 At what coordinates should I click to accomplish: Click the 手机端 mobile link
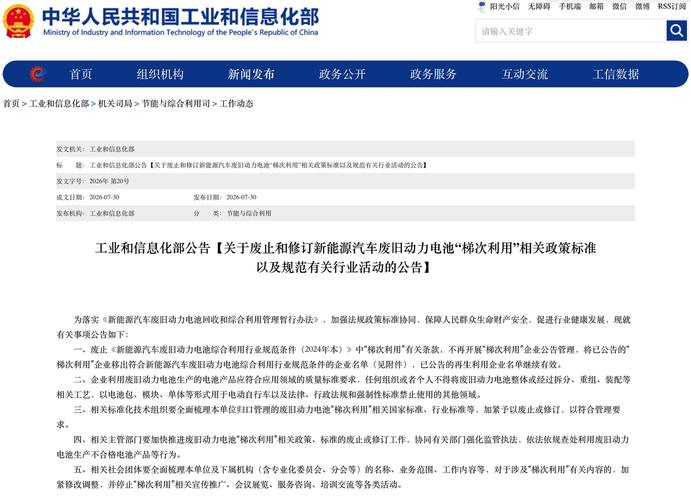click(570, 6)
